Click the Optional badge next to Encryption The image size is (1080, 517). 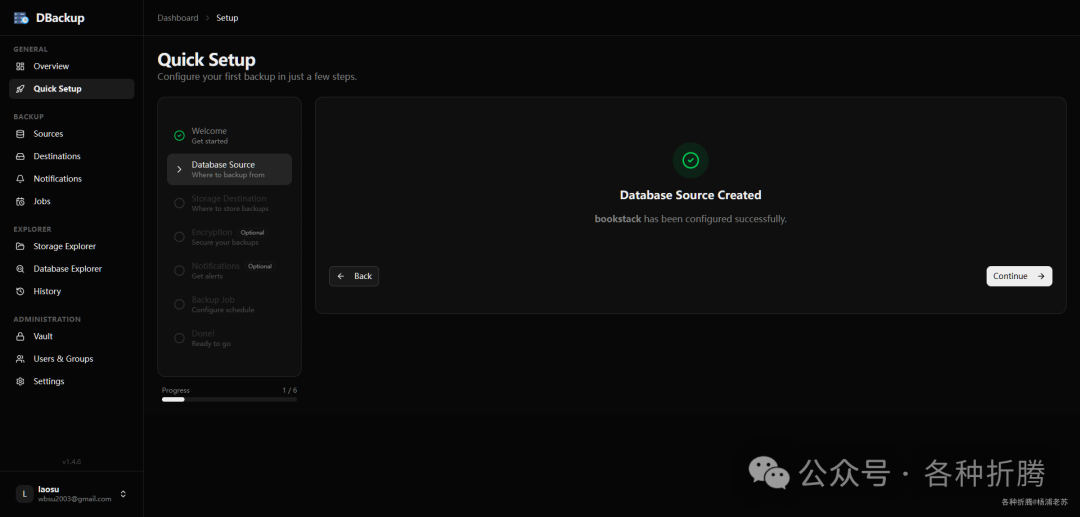(252, 233)
